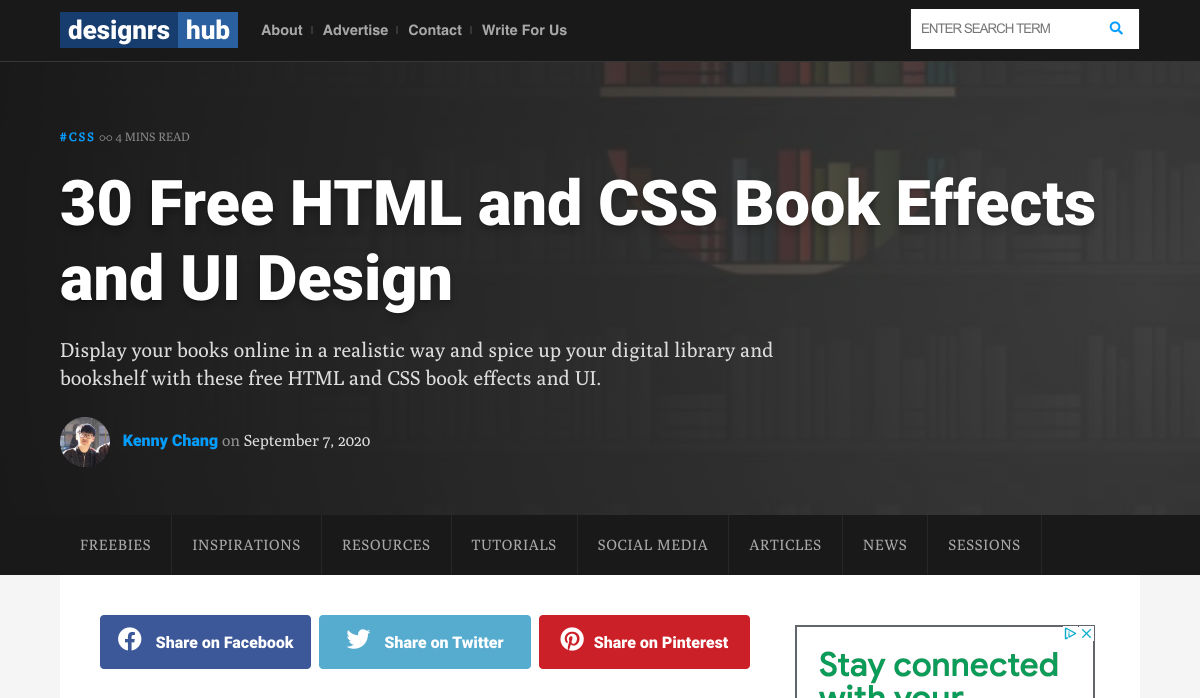Viewport: 1200px width, 698px height.
Task: Click the Pinterest icon on share button
Action: coord(572,640)
